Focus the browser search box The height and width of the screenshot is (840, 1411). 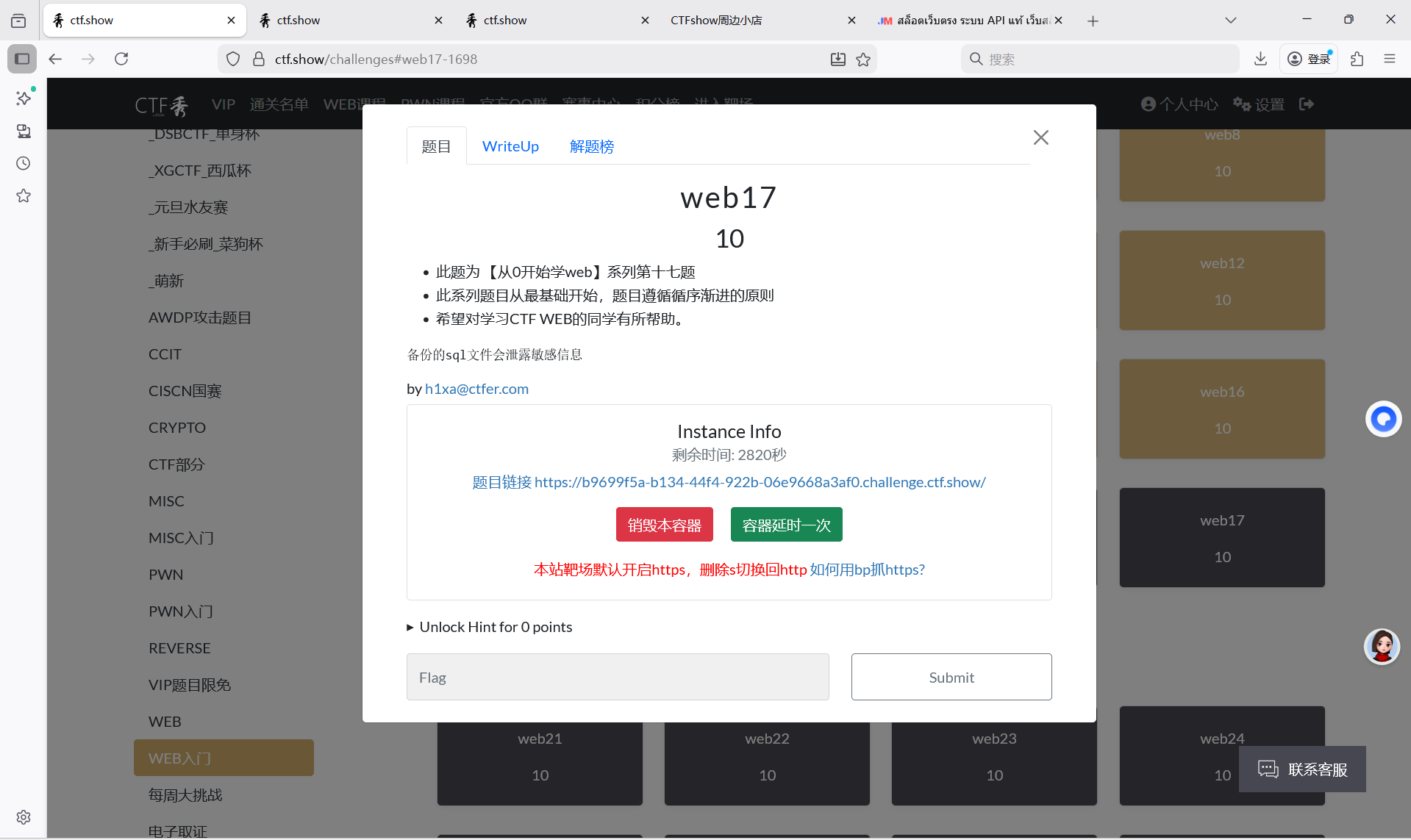tap(1100, 59)
